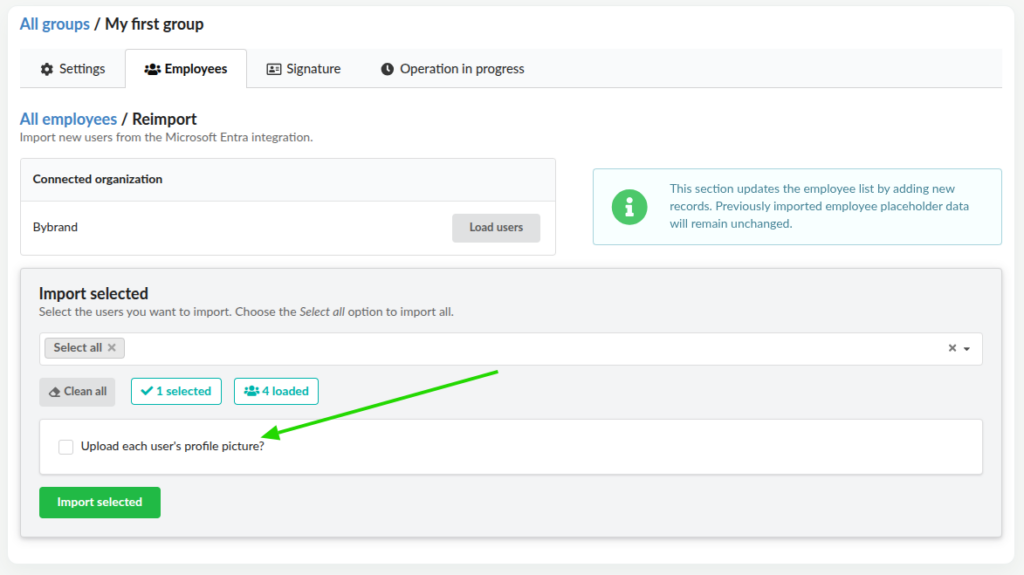
Task: Click the 4 loaded badge
Action: [276, 391]
